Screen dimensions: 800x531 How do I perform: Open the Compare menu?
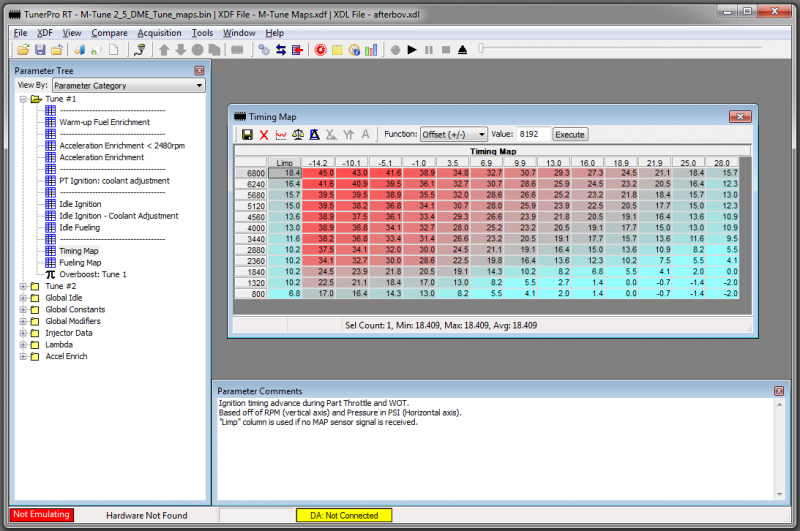pyautogui.click(x=109, y=33)
